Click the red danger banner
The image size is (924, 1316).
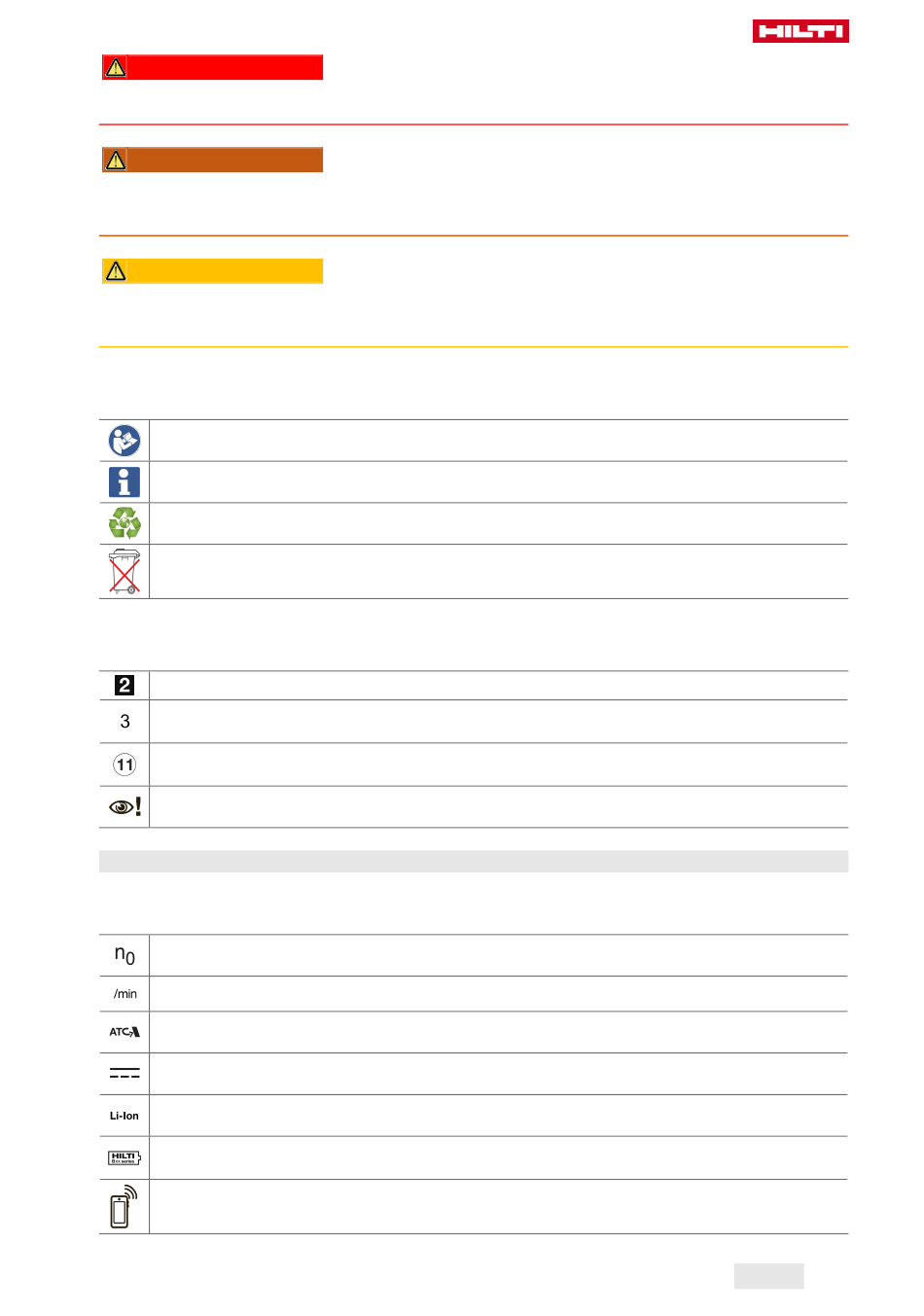coord(212,67)
